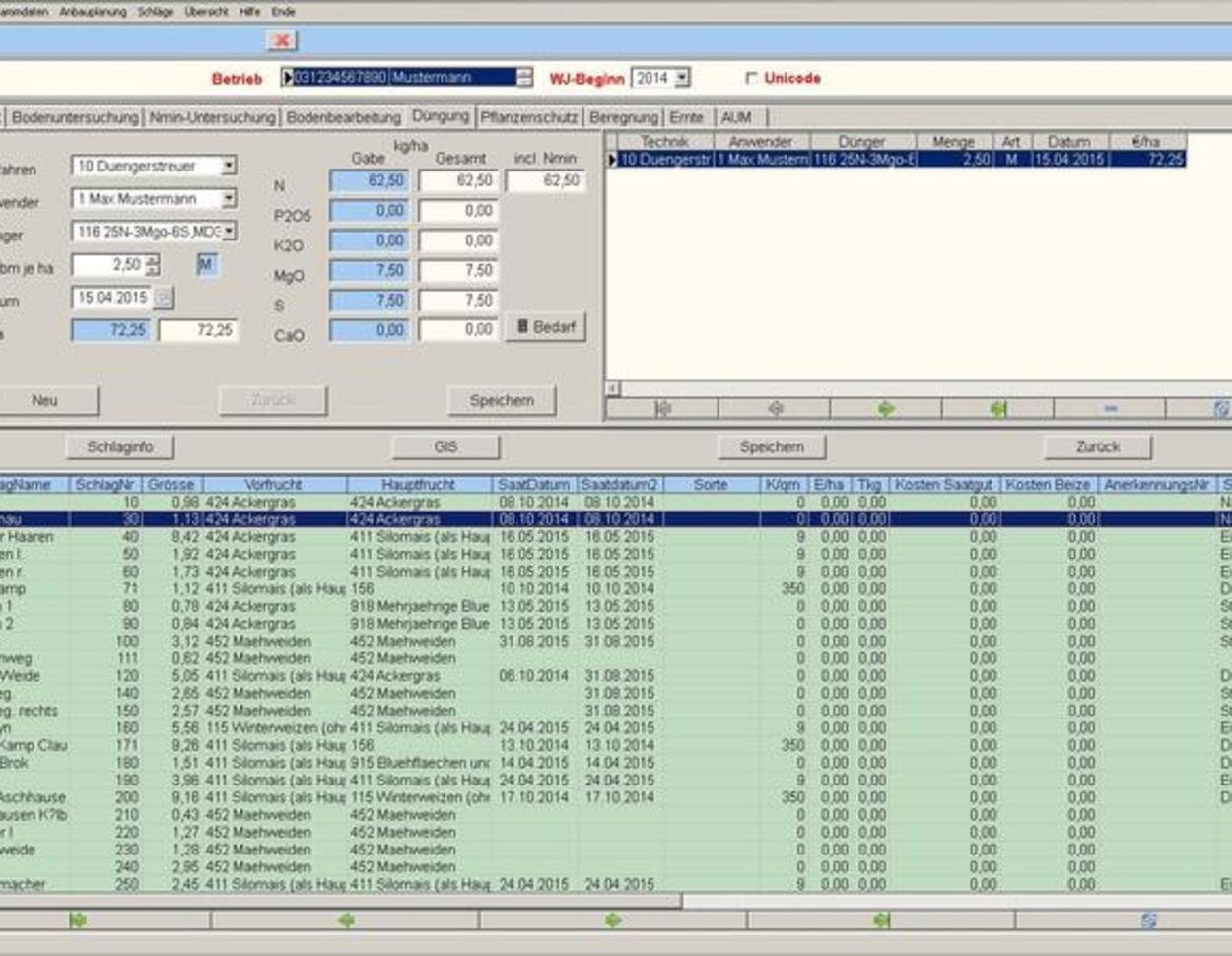Click the red X icon below the menu bar
The height and width of the screenshot is (956, 1232).
tap(282, 40)
